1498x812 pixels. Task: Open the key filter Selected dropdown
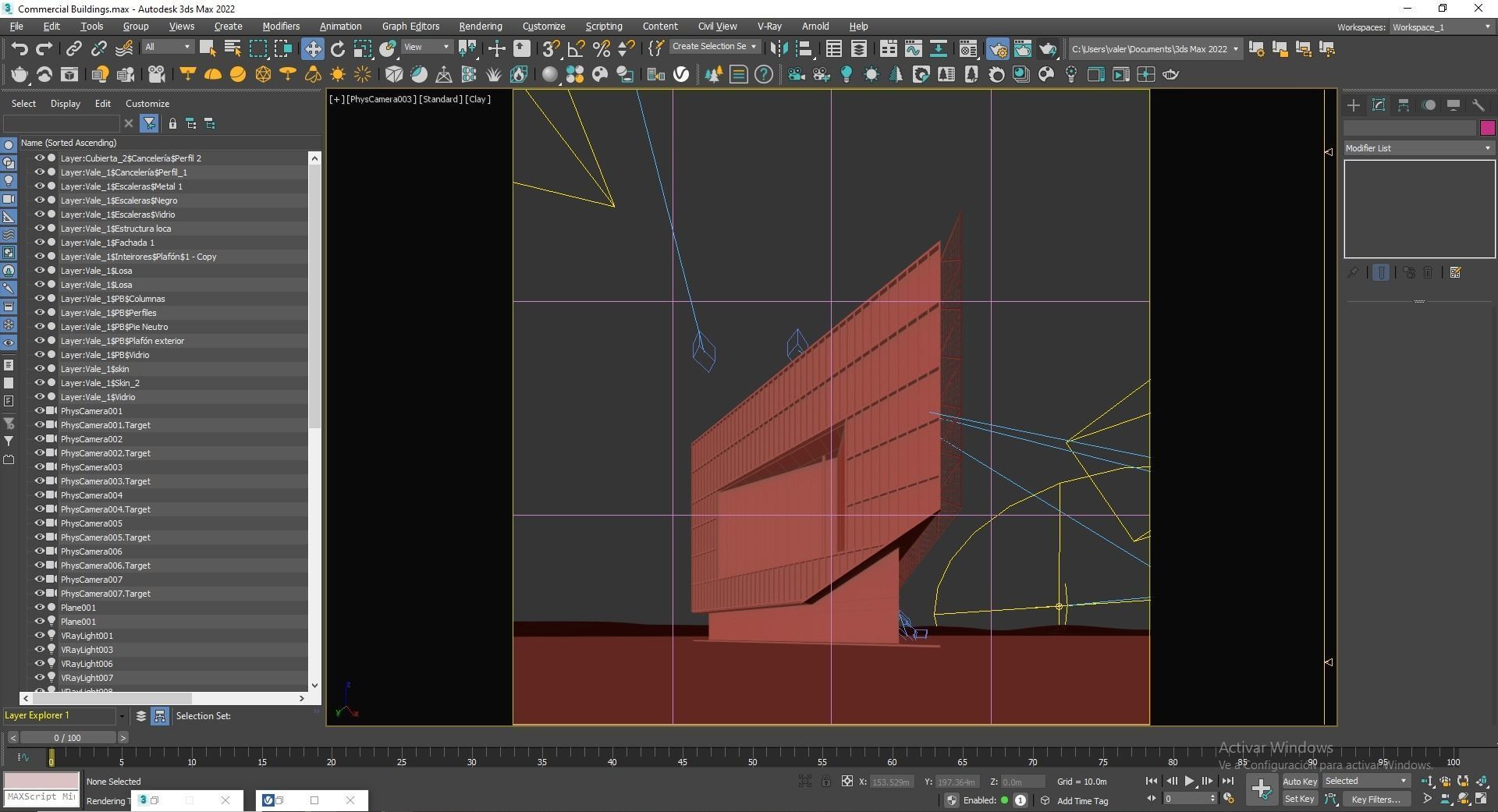(x=1366, y=781)
